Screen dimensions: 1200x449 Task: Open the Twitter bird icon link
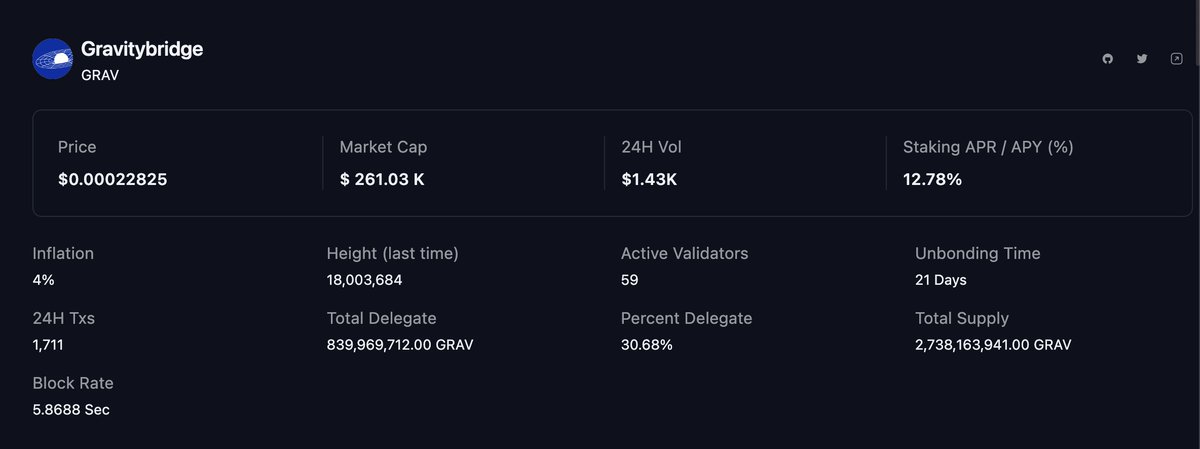pos(1142,59)
